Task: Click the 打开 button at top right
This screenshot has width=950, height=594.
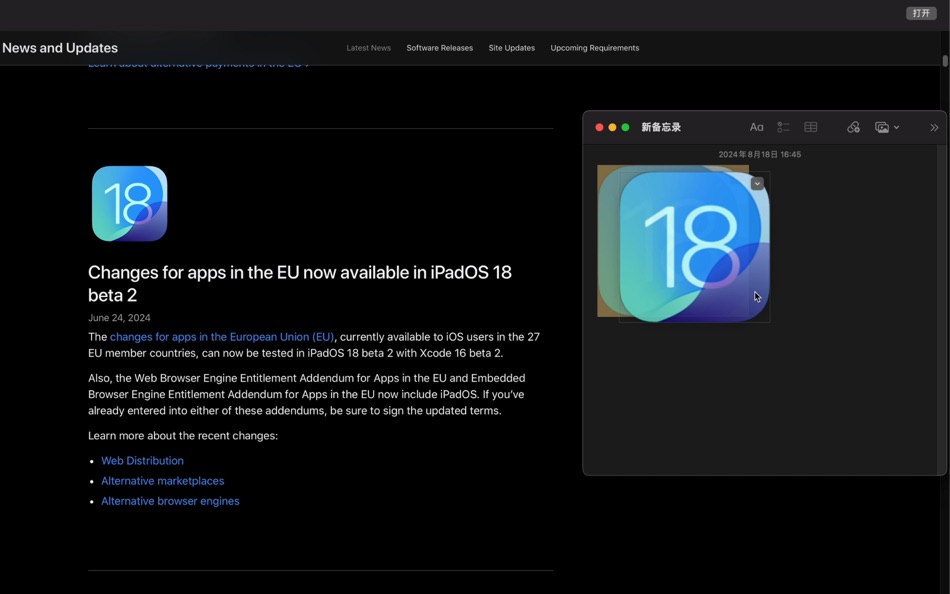Action: click(x=921, y=13)
